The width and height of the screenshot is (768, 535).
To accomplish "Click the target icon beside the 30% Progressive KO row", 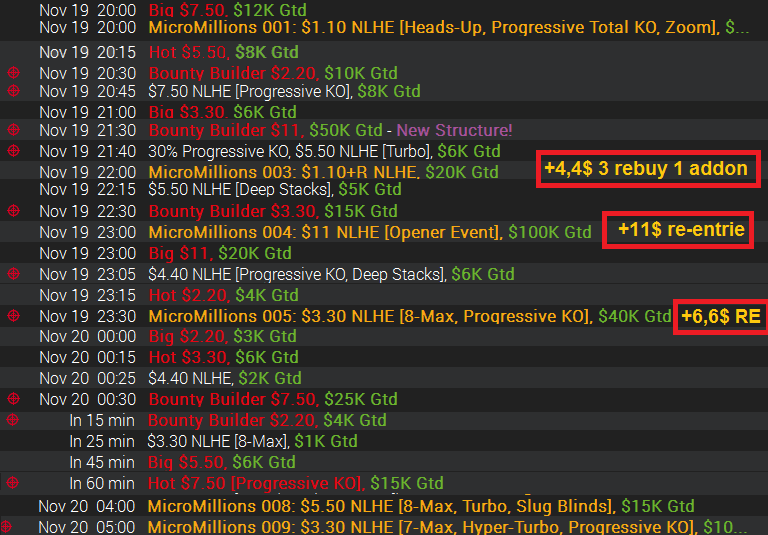I will (x=14, y=151).
